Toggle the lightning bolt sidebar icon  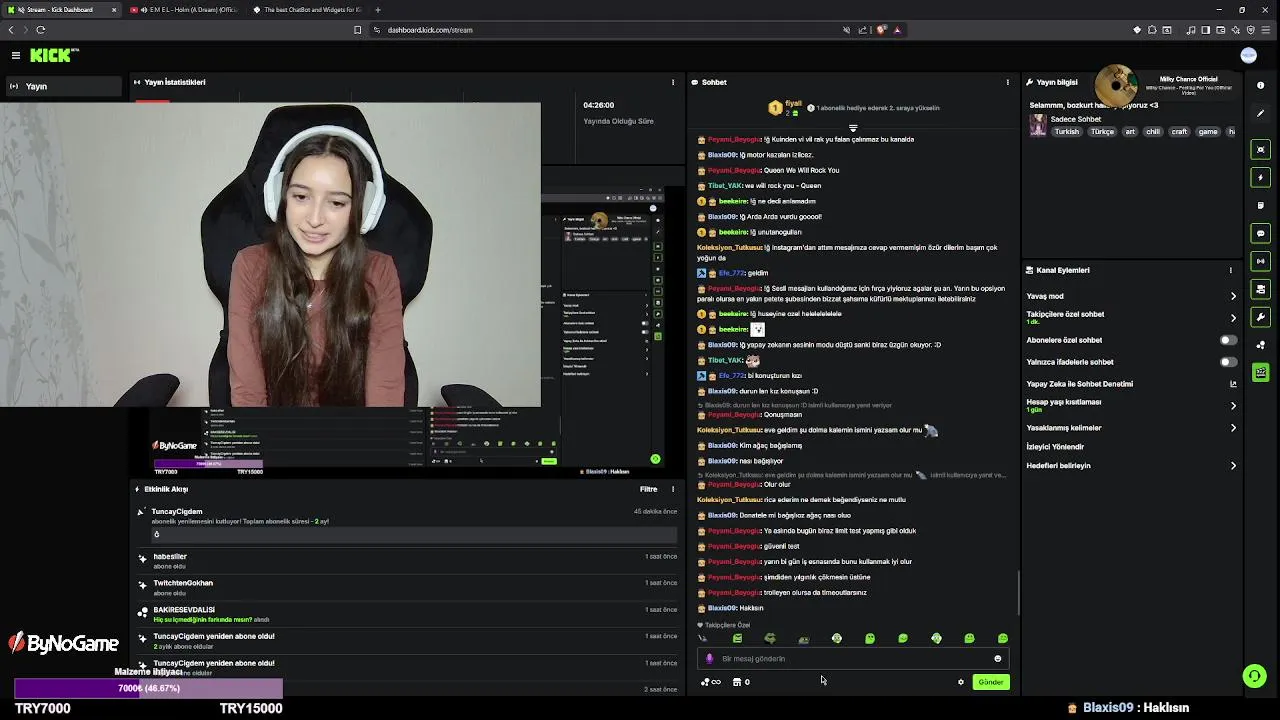[1260, 177]
